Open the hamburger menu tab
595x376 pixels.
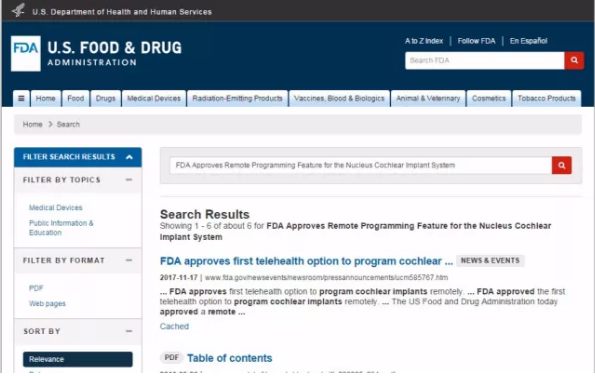point(21,99)
